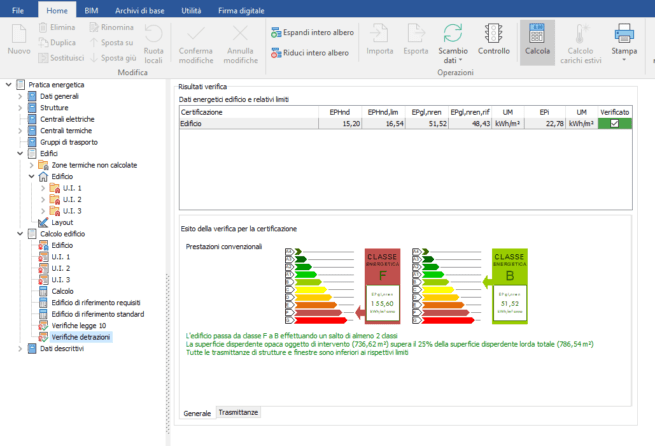This screenshot has height=446, width=655.
Task: Click the Ruota locali icon
Action: [x=153, y=33]
